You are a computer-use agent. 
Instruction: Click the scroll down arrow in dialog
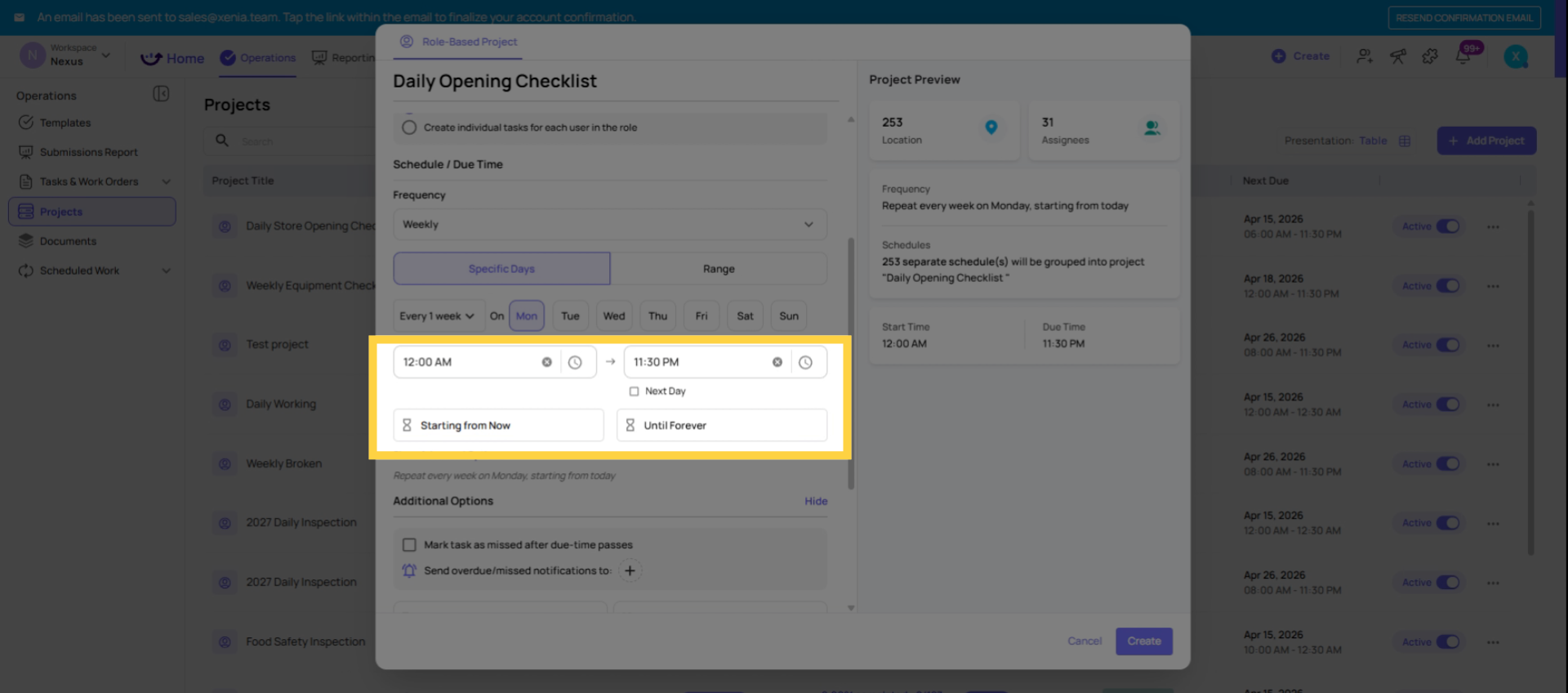pyautogui.click(x=850, y=608)
